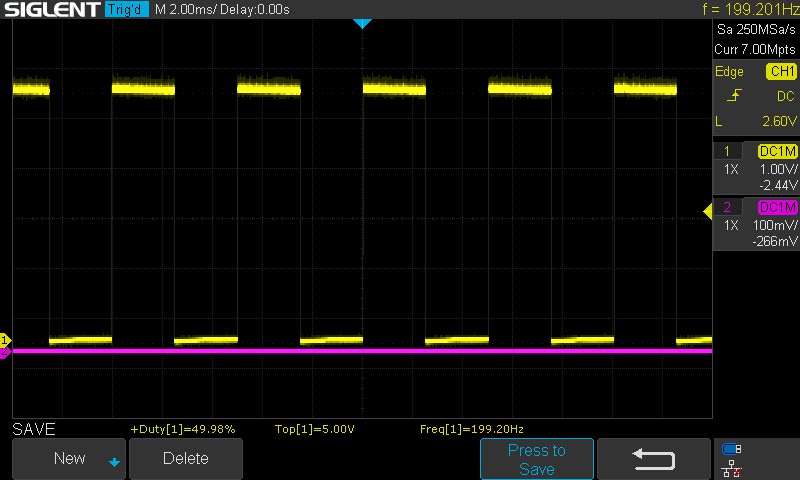Click the Top[1]=5.00V measurement
The image size is (800, 480).
click(x=314, y=429)
